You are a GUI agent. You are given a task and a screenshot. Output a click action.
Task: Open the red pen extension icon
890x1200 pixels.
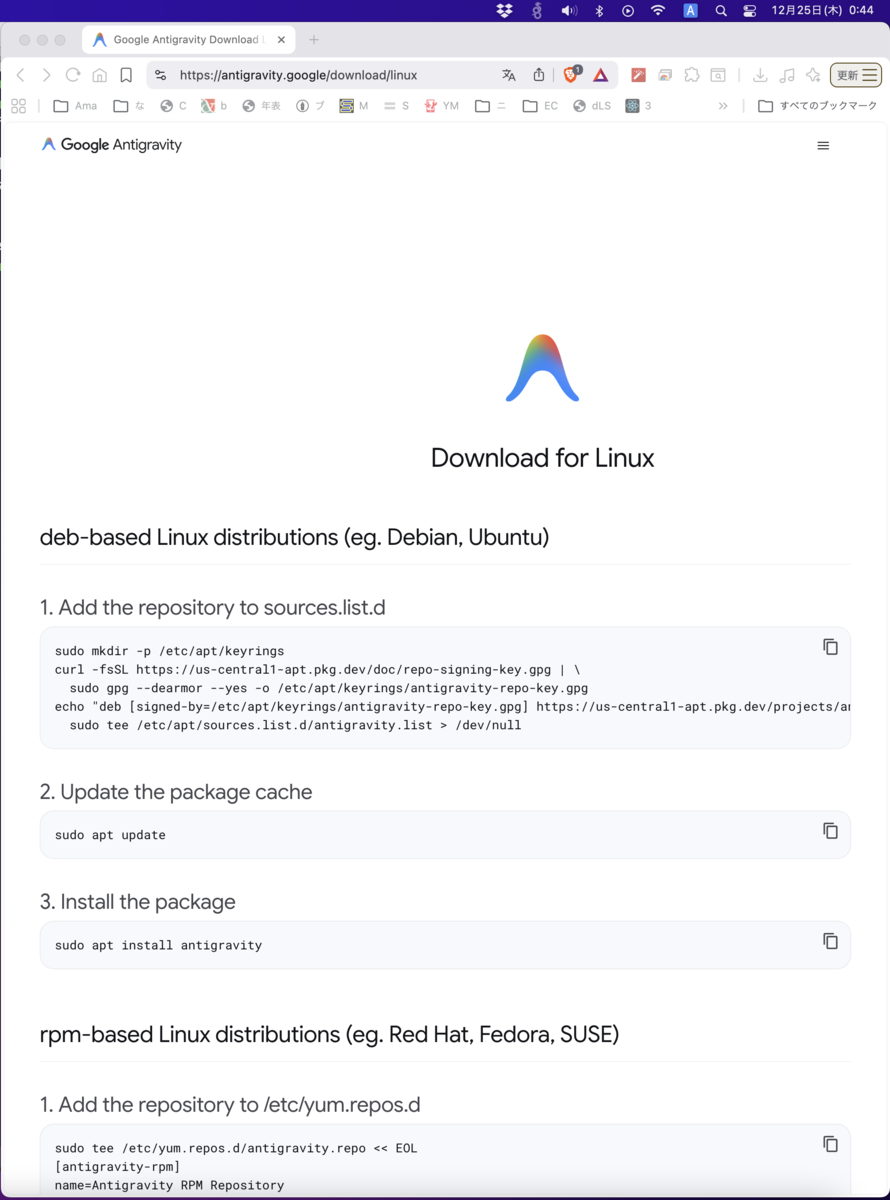pos(638,75)
